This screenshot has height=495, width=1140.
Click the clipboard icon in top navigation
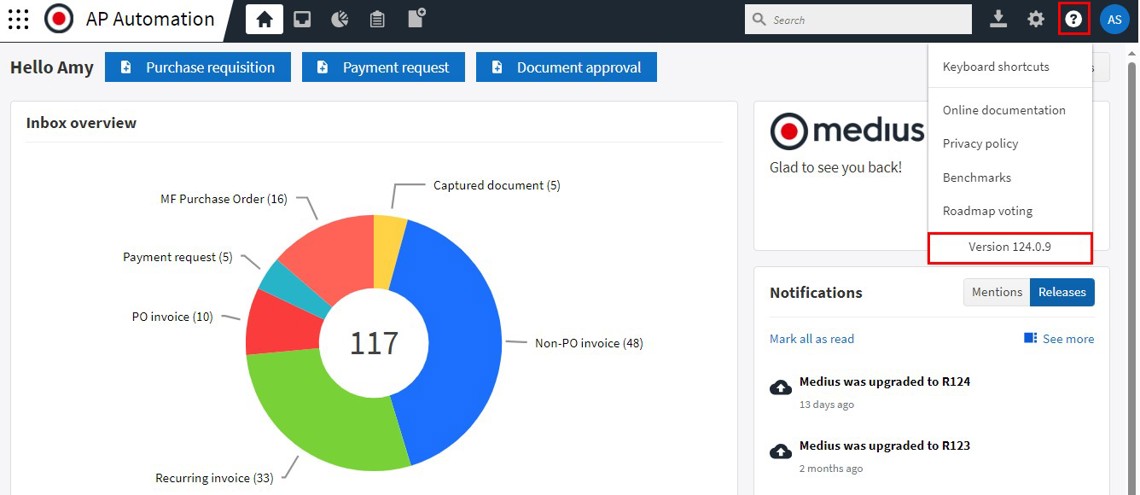pyautogui.click(x=377, y=19)
